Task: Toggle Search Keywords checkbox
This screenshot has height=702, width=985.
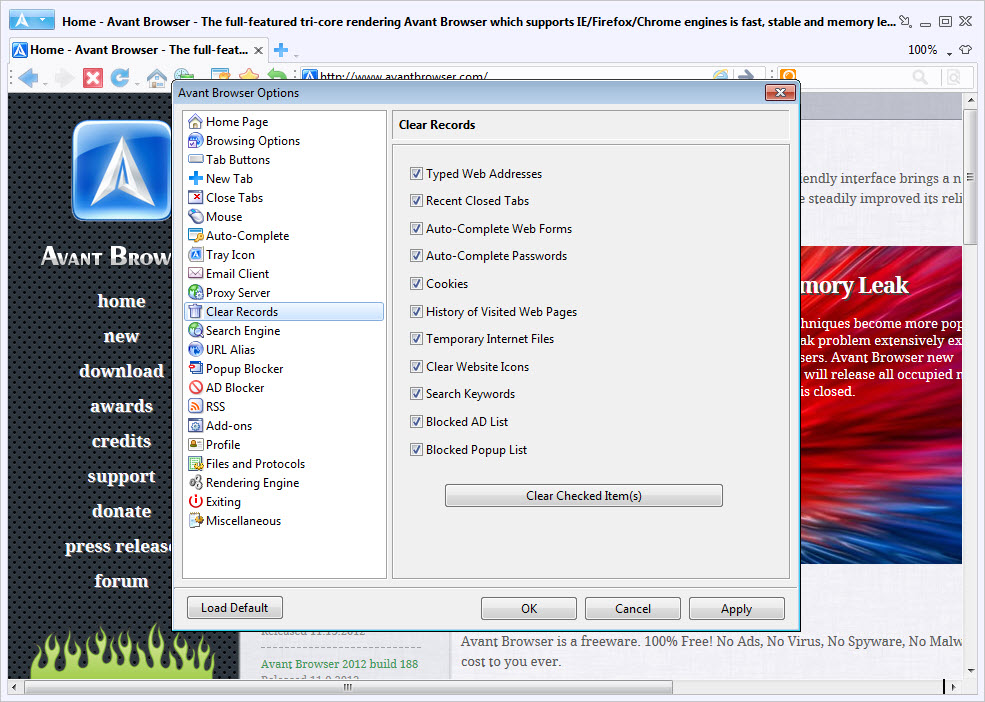Action: click(x=416, y=393)
